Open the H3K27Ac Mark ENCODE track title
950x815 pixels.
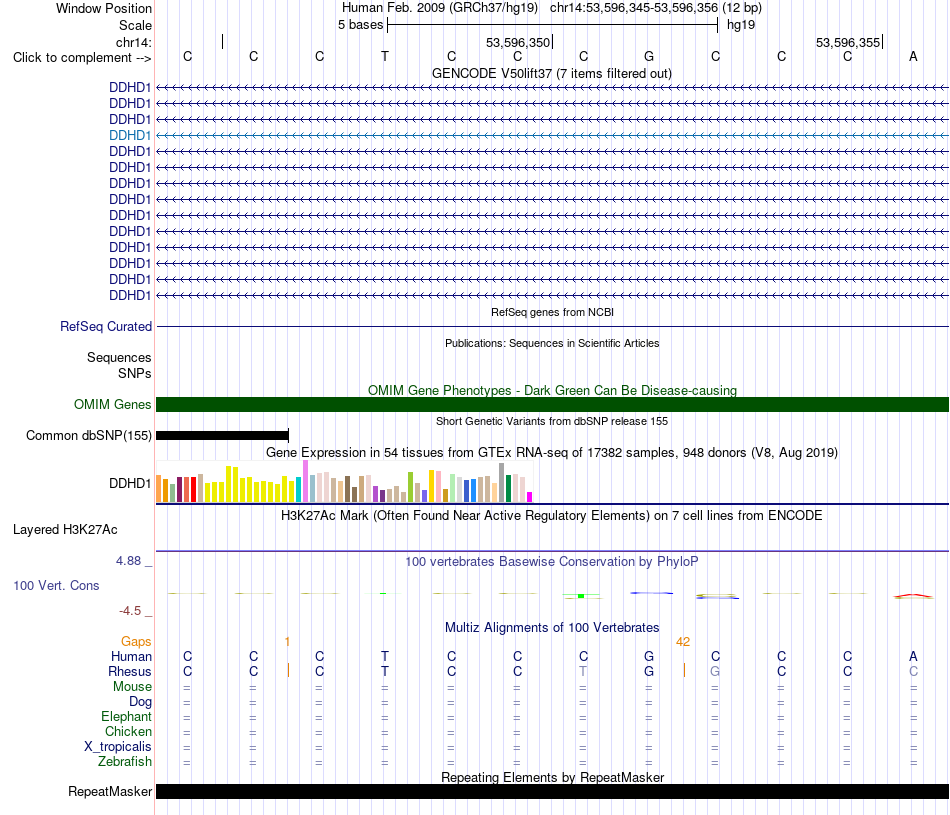[x=552, y=516]
